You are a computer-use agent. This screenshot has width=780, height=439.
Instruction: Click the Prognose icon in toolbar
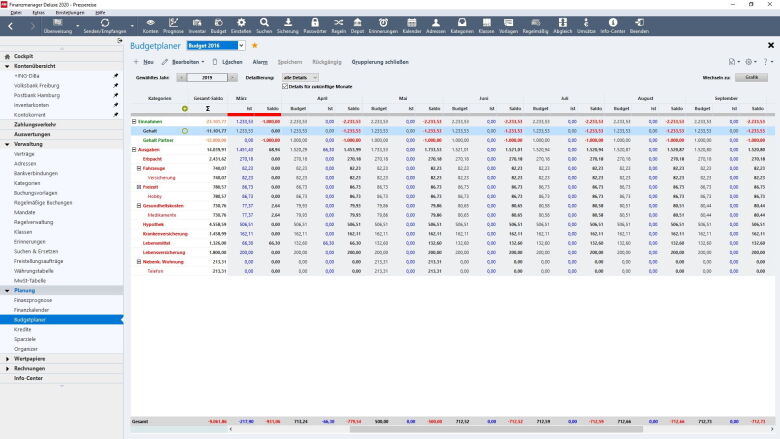[173, 24]
